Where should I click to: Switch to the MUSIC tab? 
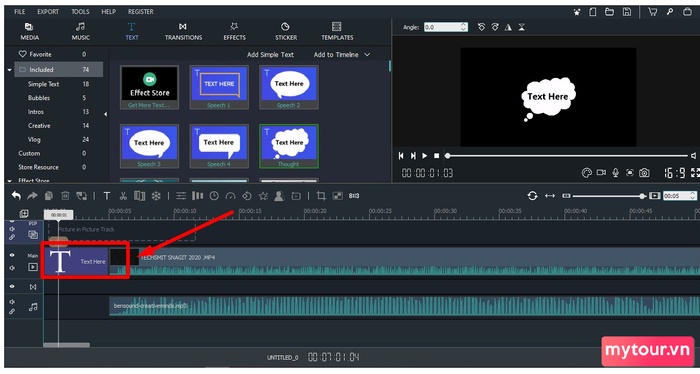coord(81,32)
